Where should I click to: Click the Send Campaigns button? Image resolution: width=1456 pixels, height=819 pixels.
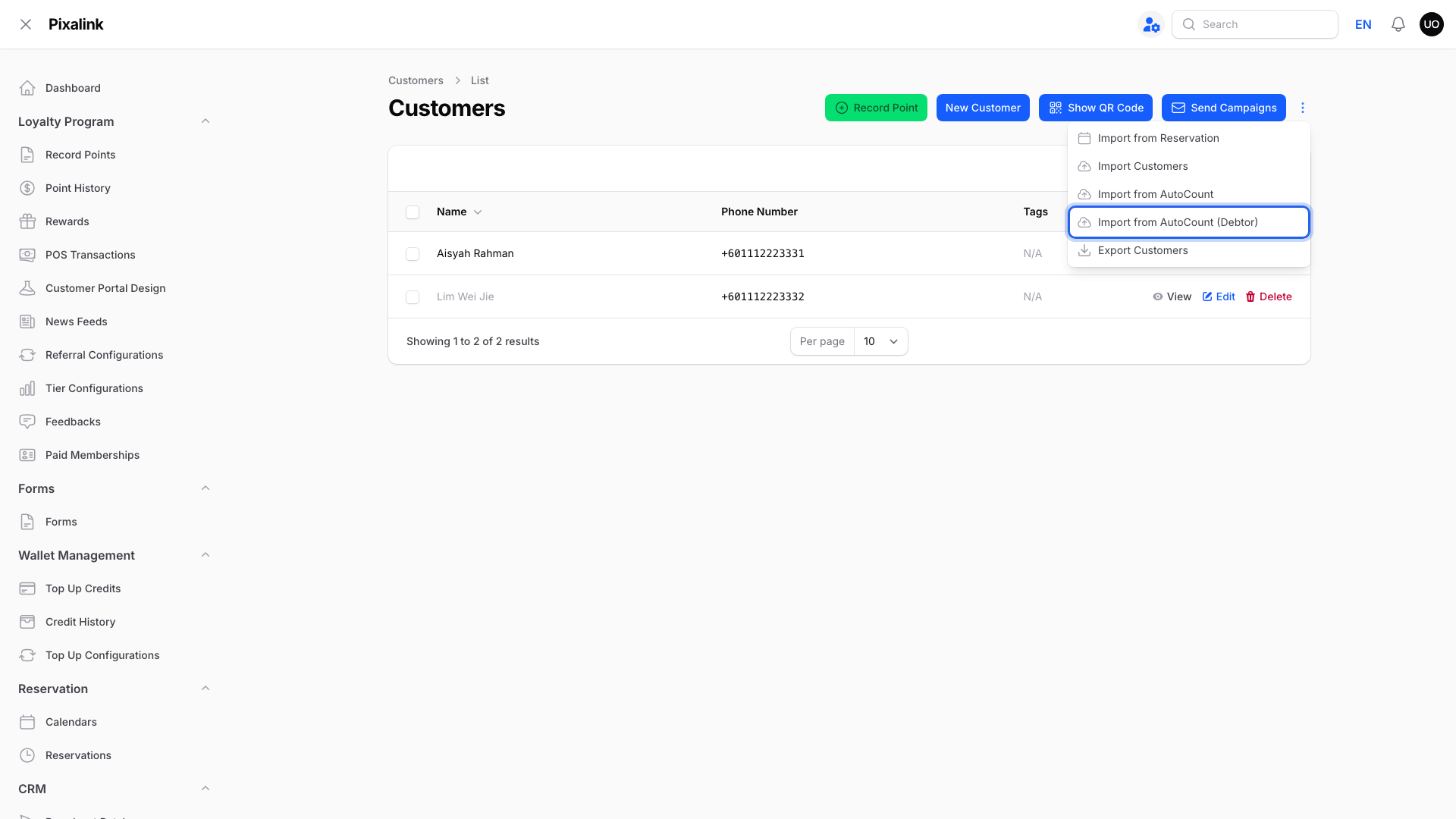coord(1224,108)
